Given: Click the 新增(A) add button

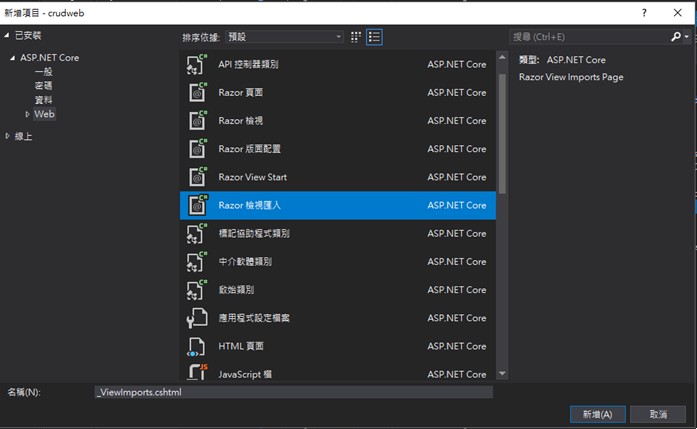Looking at the screenshot, I should pyautogui.click(x=598, y=414).
